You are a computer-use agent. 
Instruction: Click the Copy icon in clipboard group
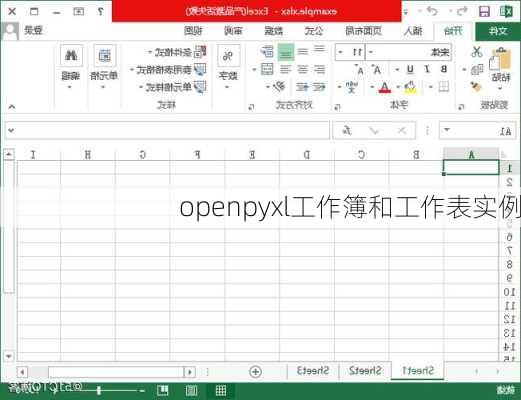477,70
